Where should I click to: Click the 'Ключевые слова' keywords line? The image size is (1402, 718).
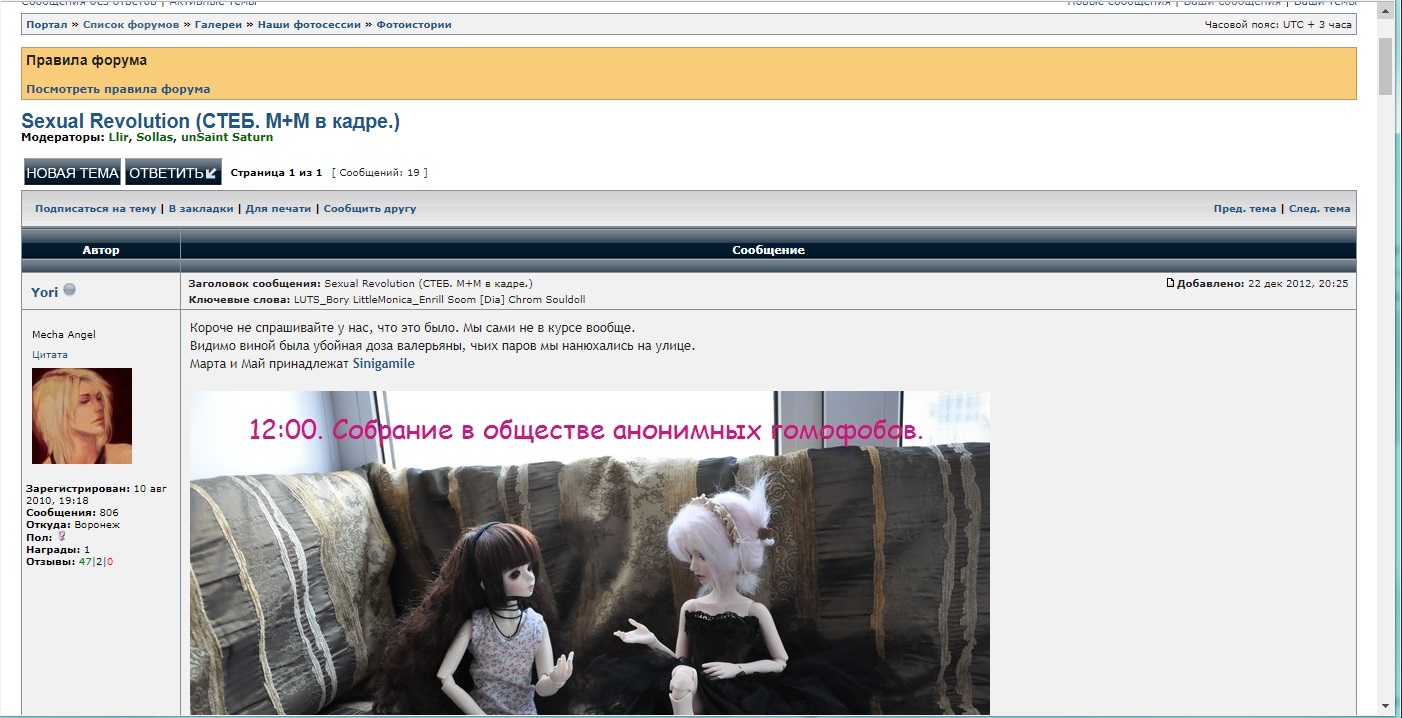click(387, 300)
